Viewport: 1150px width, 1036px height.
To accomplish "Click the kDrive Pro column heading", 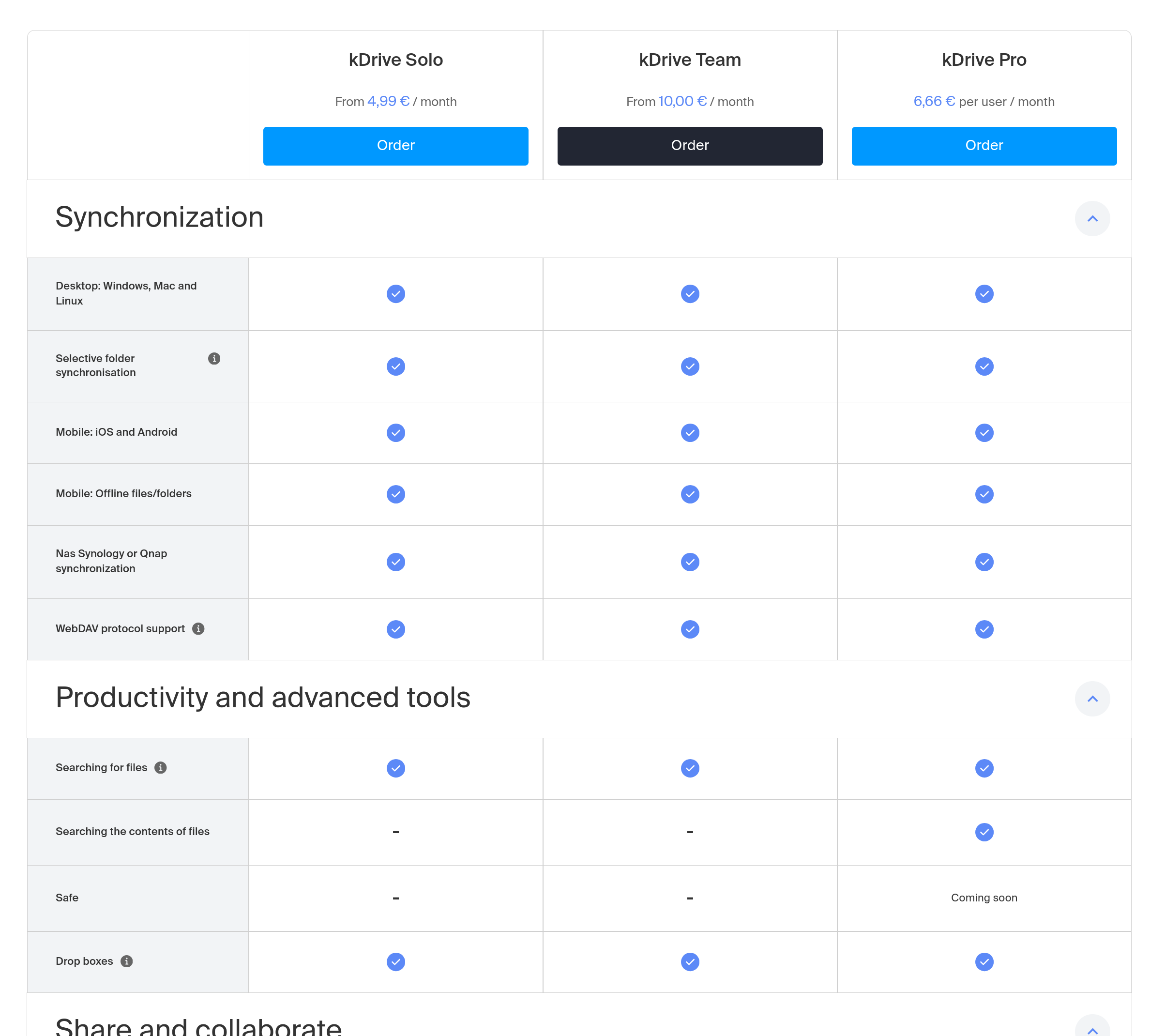I will click(x=984, y=60).
